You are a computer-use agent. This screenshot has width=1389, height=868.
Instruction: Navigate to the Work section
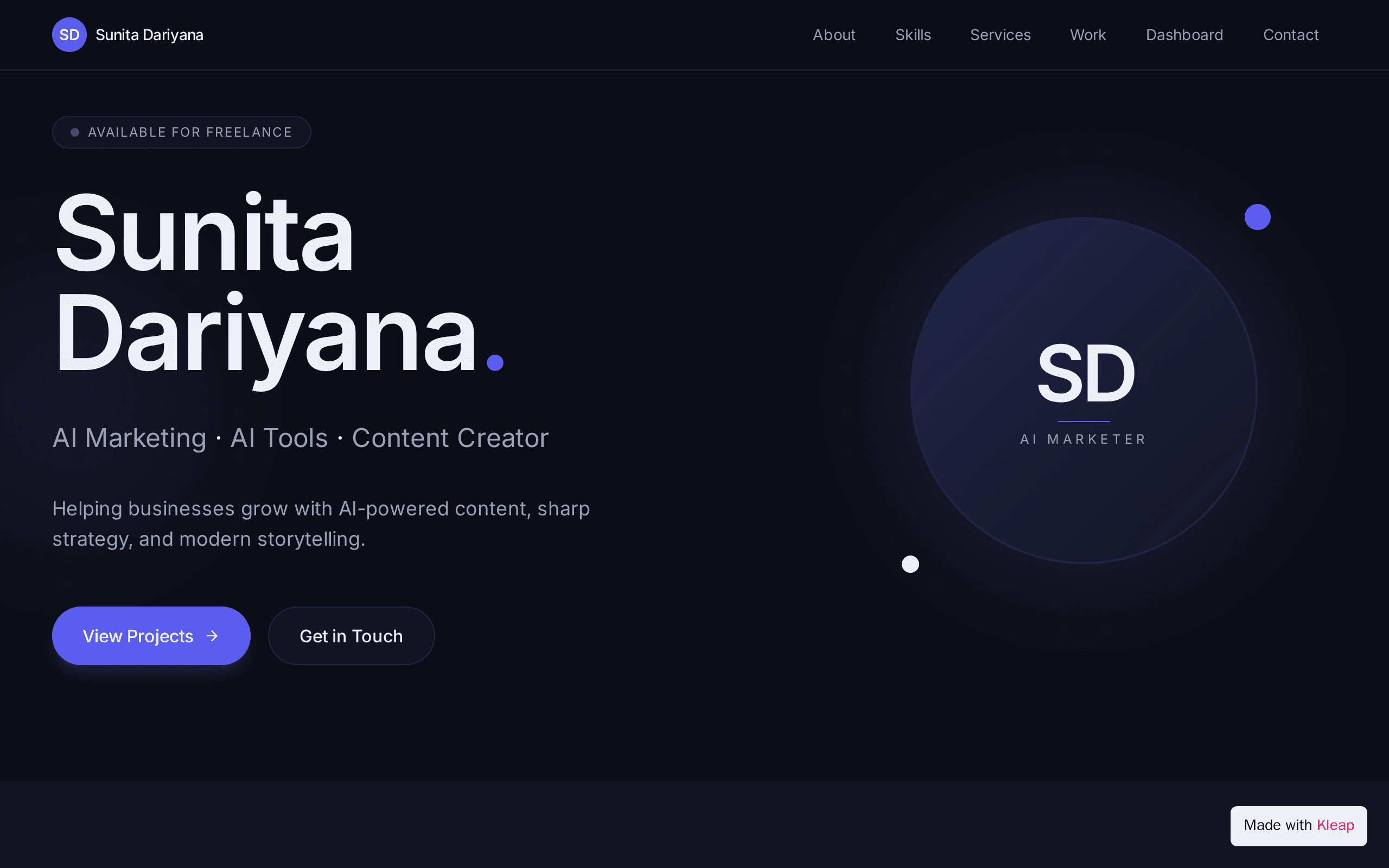1088,35
